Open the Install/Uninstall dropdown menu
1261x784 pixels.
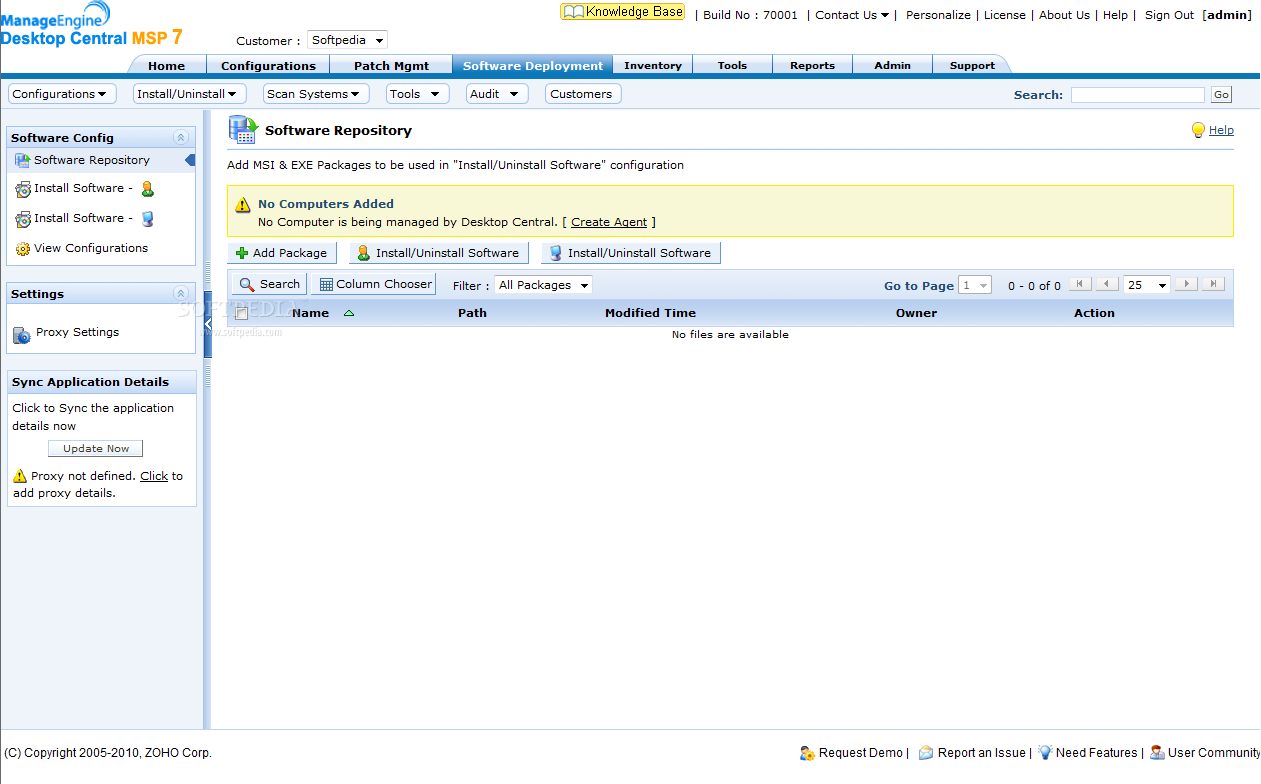click(189, 94)
